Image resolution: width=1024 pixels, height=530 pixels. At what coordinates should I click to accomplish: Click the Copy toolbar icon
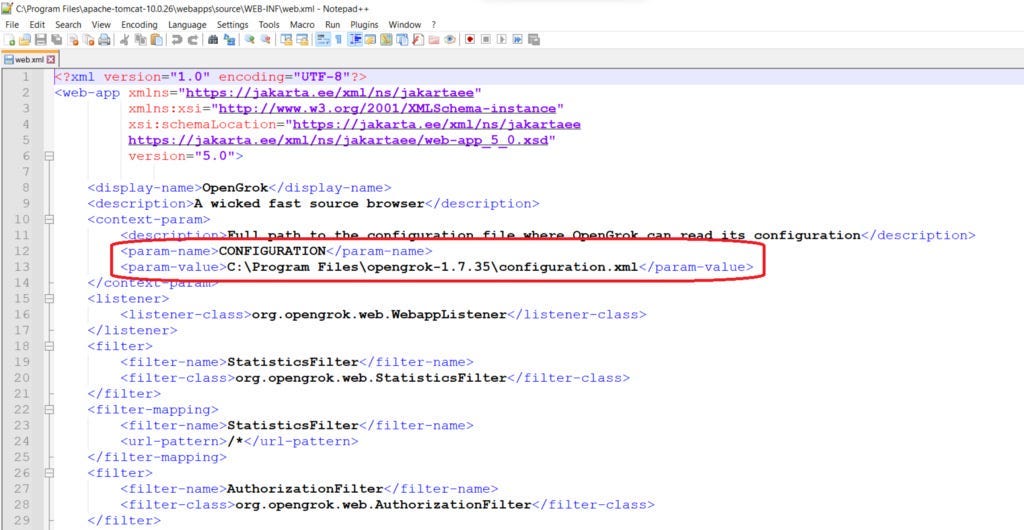coord(140,40)
